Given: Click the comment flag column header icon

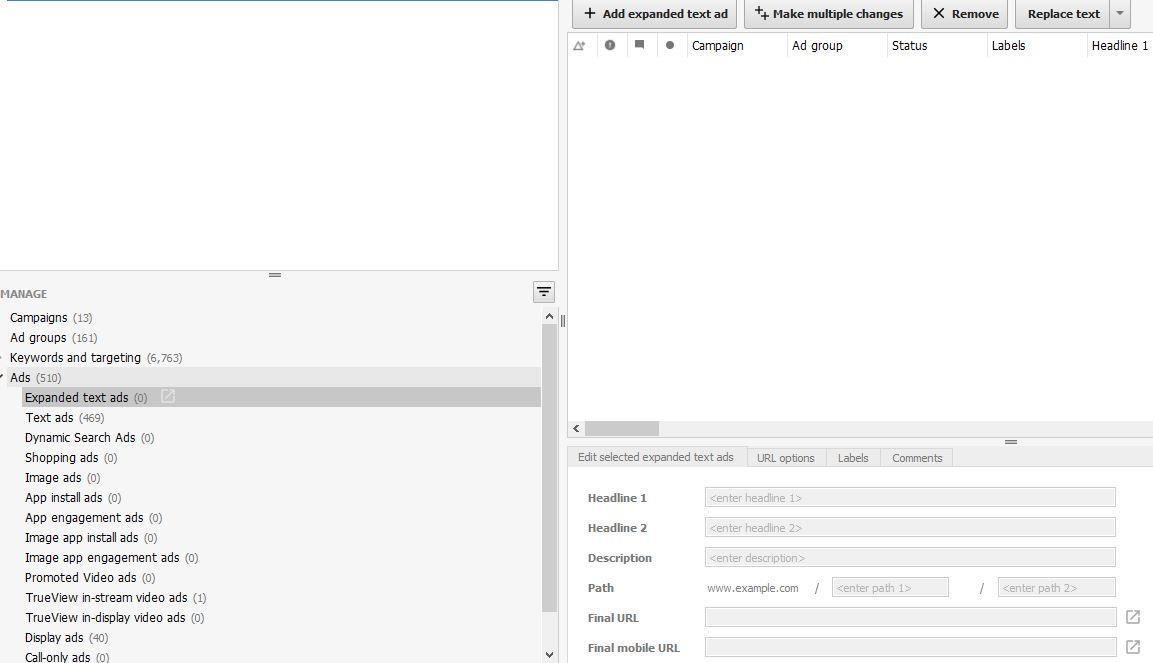Looking at the screenshot, I should (640, 45).
